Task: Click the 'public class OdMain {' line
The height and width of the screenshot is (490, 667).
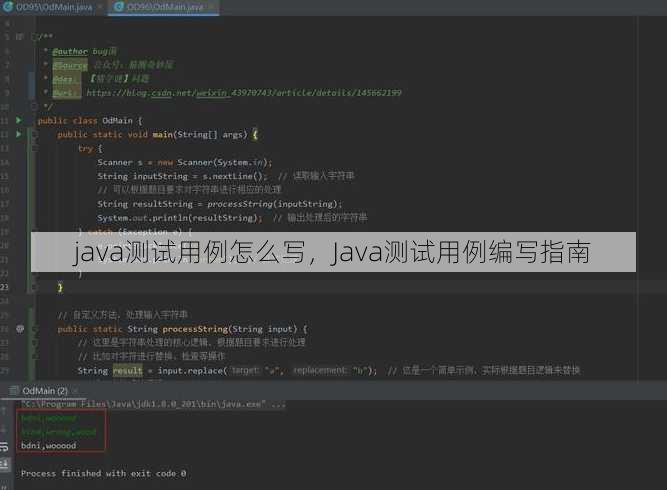Action: click(90, 121)
